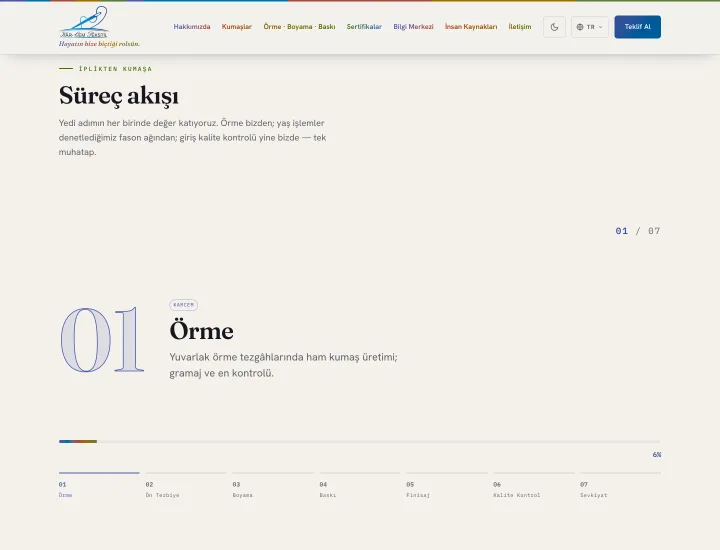Screen dimensions: 720x550
Task: Open the İletişim menu item
Action: [x=520, y=27]
